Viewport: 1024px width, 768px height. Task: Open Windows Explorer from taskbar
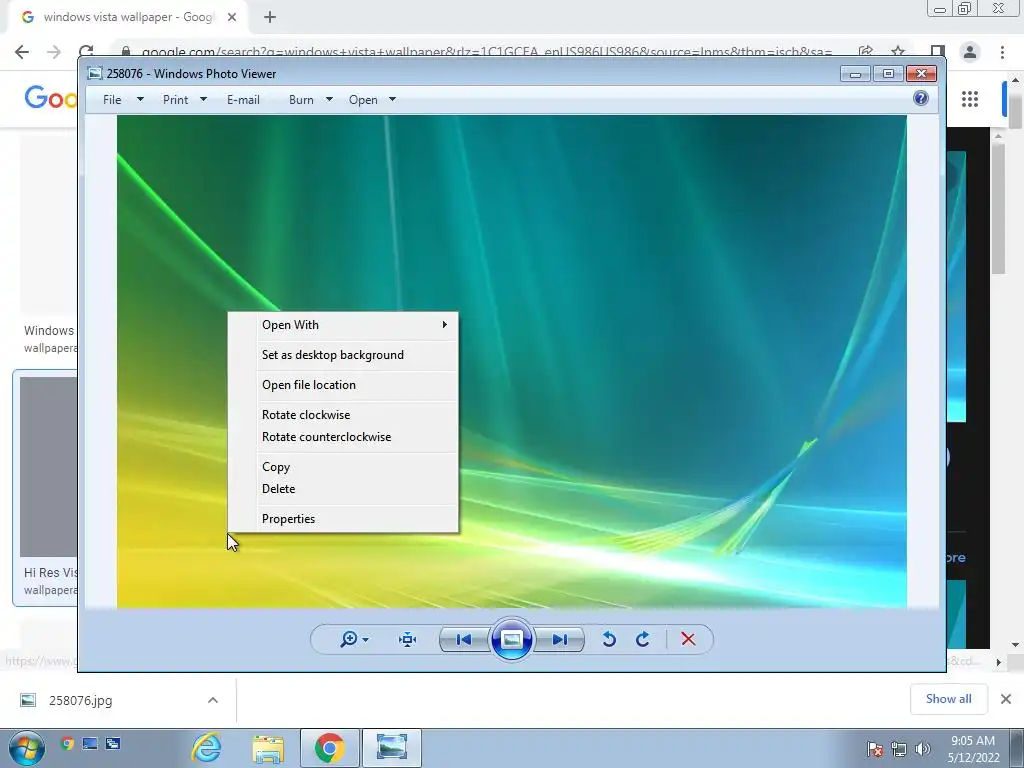(268, 748)
